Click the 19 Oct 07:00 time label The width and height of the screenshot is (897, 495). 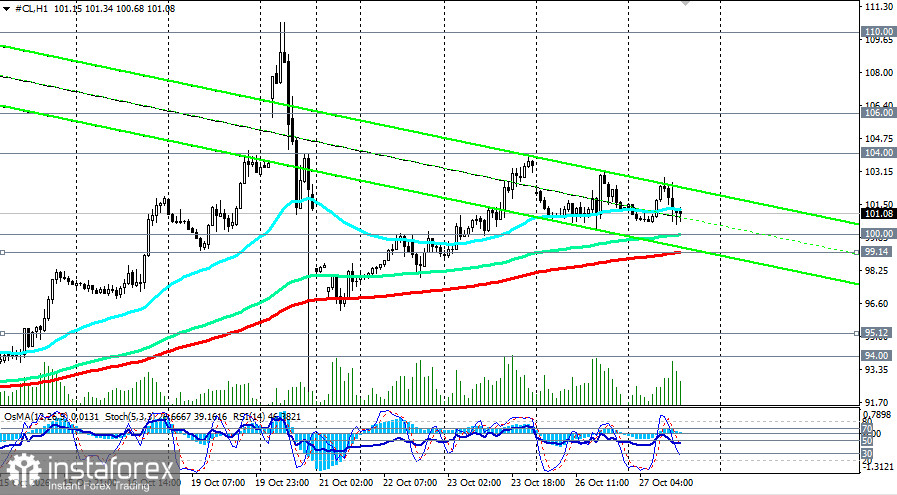coord(218,482)
